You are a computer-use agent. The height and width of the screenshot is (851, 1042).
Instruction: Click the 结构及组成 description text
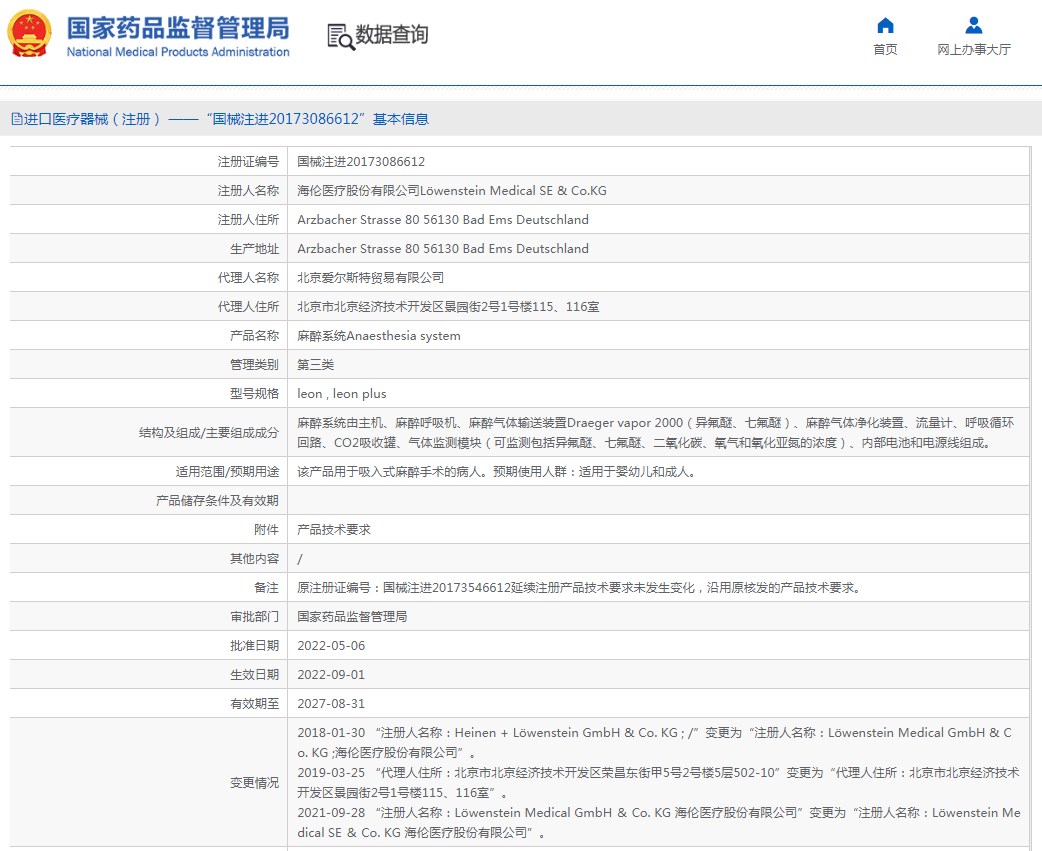click(x=655, y=432)
